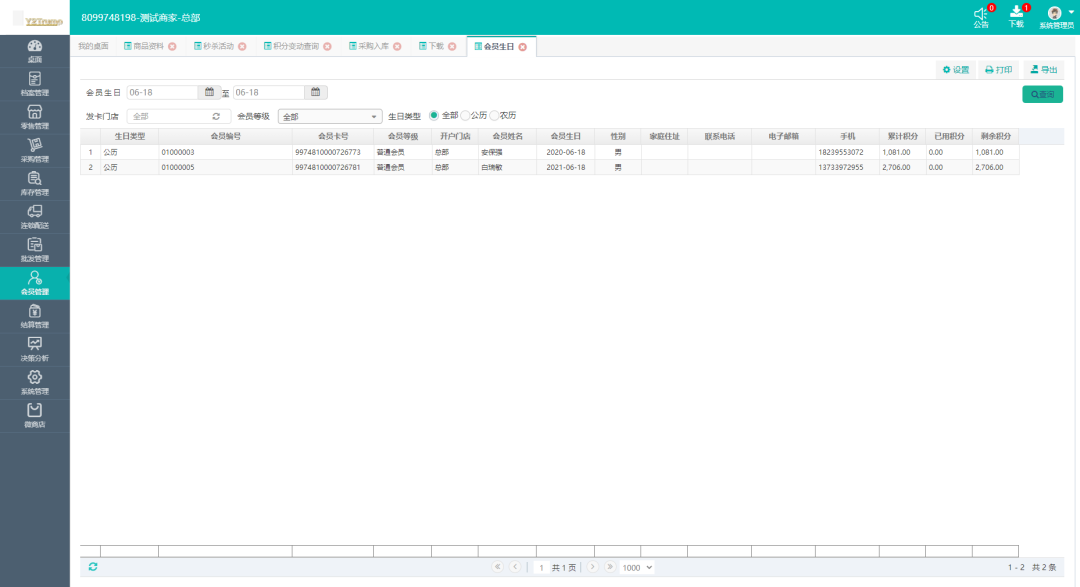Open calendar picker for birthday start date
Viewport: 1080px width, 587px height.
point(210,92)
